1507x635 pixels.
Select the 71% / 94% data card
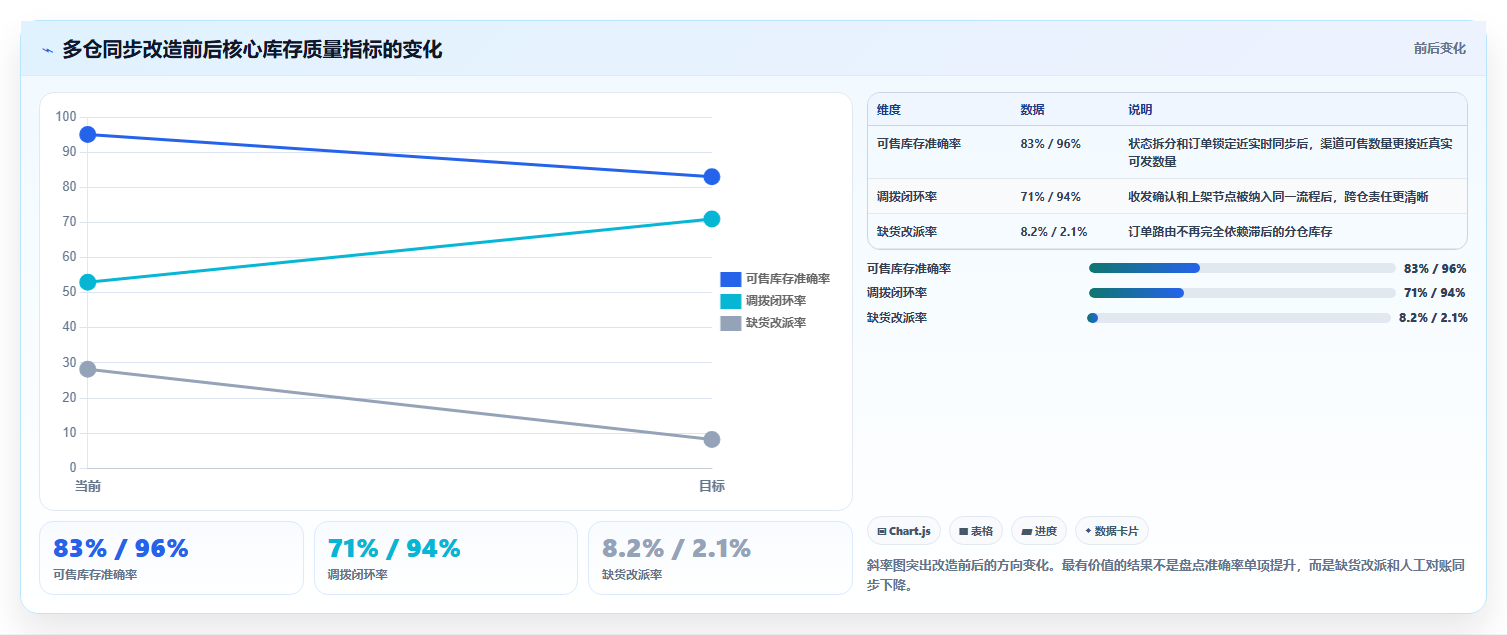pyautogui.click(x=446, y=558)
